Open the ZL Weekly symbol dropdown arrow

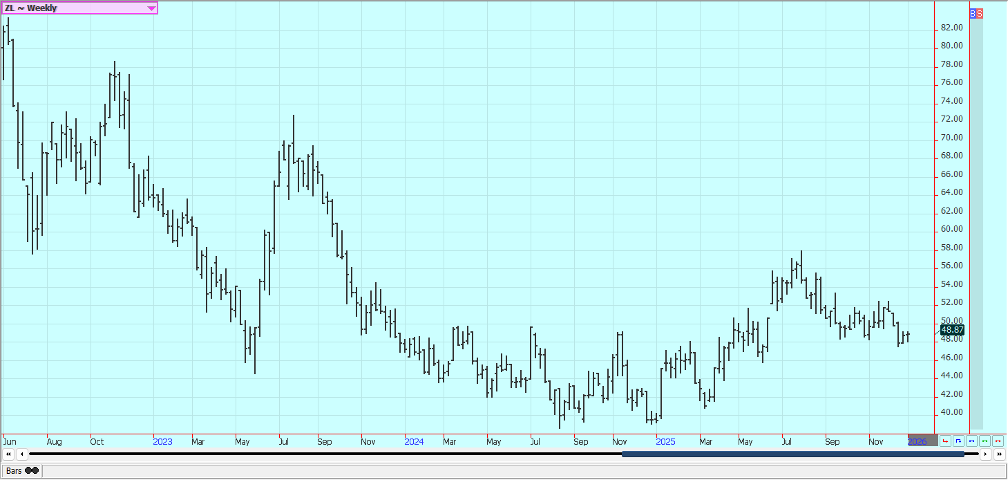151,8
